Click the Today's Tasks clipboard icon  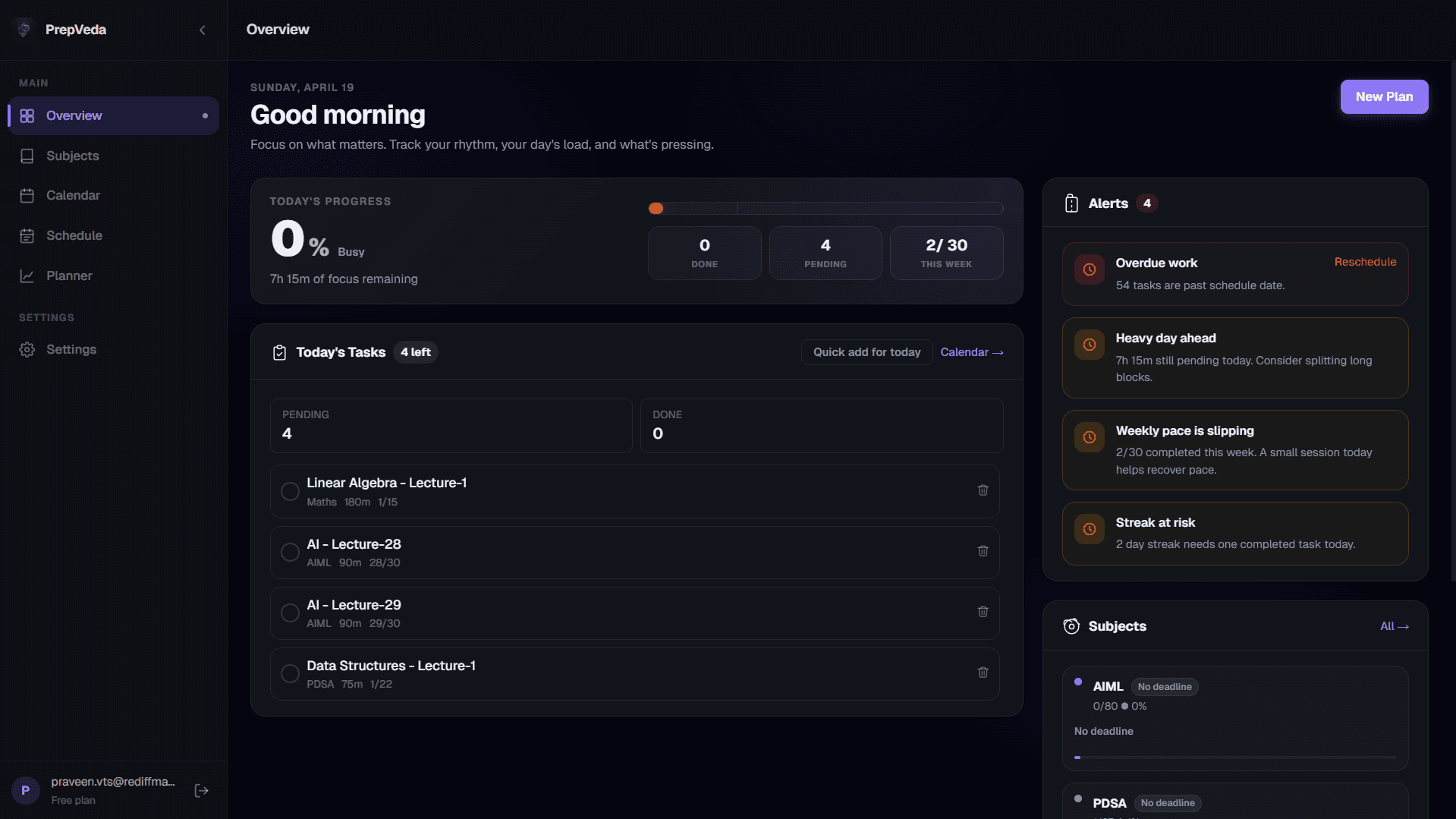coord(279,352)
